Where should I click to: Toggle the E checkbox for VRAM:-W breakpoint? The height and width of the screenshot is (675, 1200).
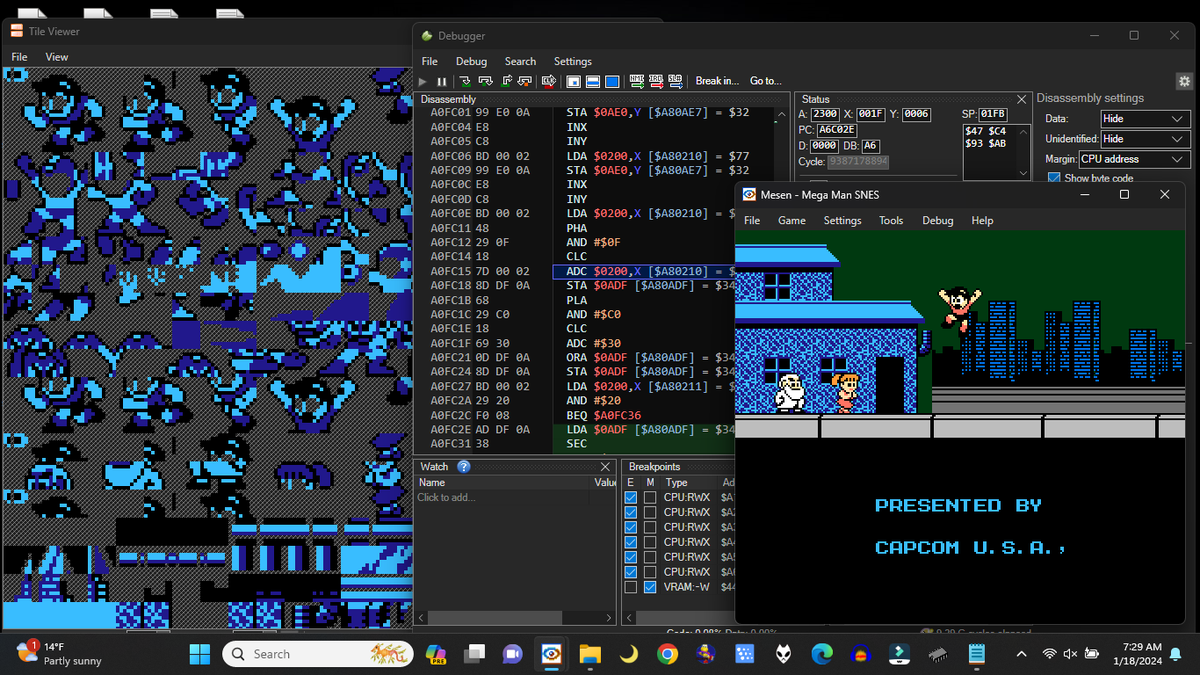(x=630, y=587)
